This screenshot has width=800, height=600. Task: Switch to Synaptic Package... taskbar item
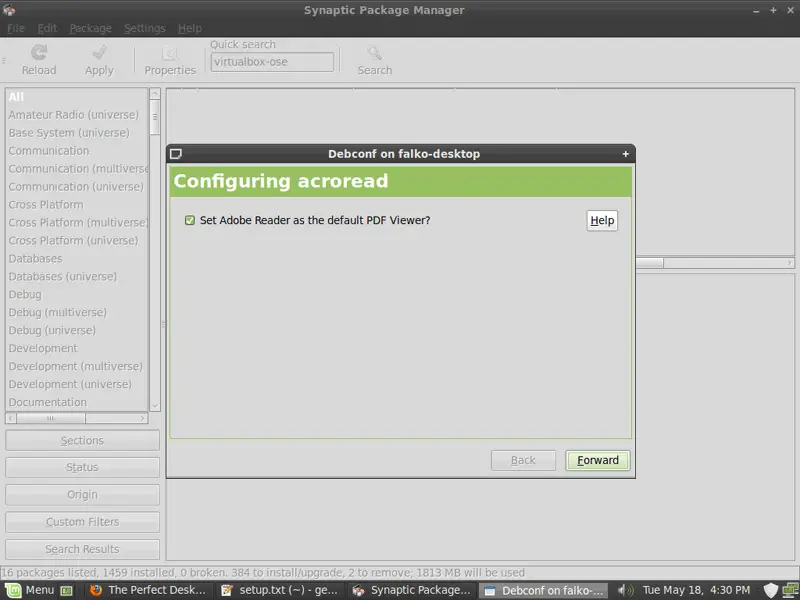point(411,590)
